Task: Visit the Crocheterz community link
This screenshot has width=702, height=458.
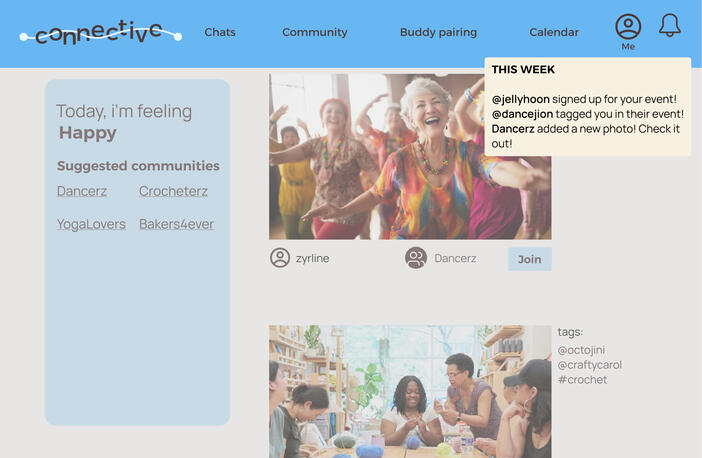Action: tap(173, 191)
